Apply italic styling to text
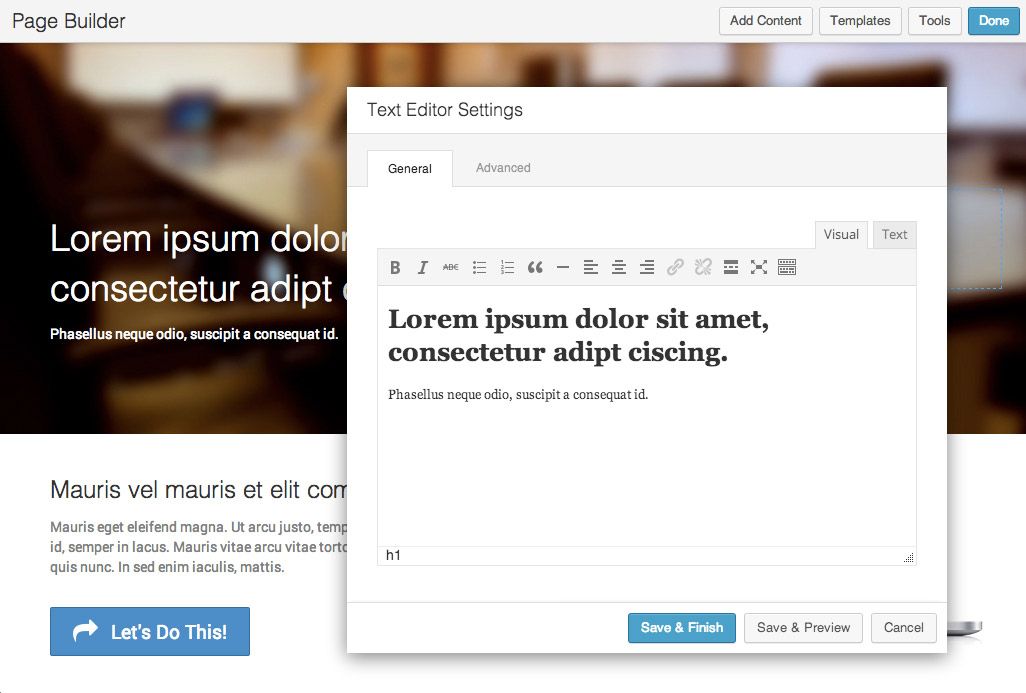 [423, 267]
